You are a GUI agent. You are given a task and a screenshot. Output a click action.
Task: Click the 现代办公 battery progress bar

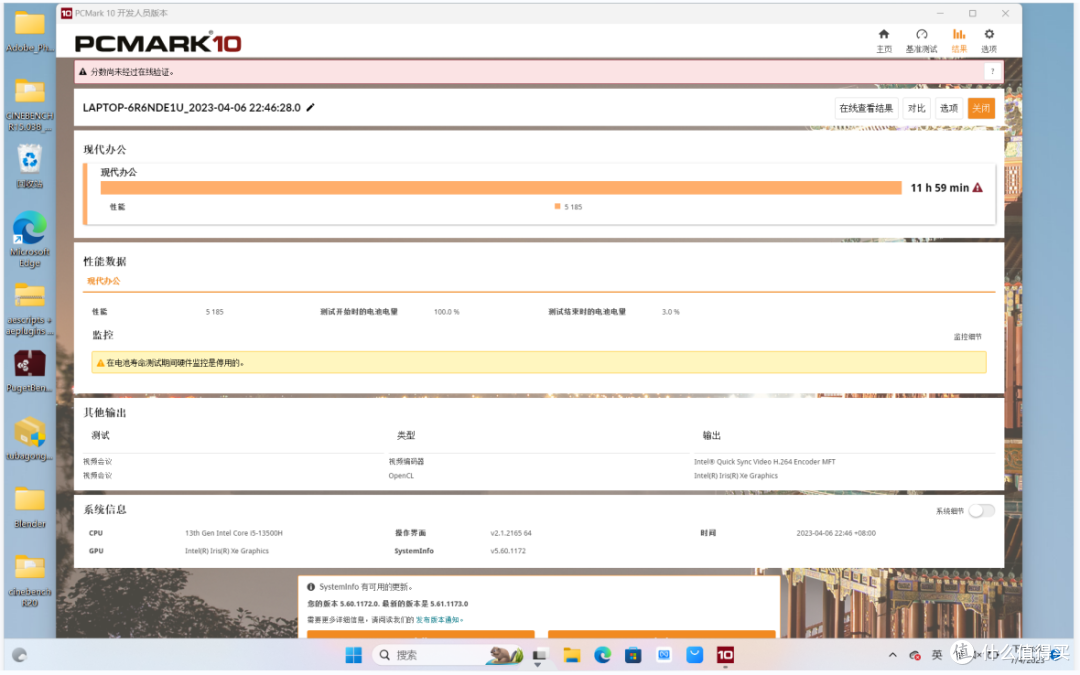(500, 187)
